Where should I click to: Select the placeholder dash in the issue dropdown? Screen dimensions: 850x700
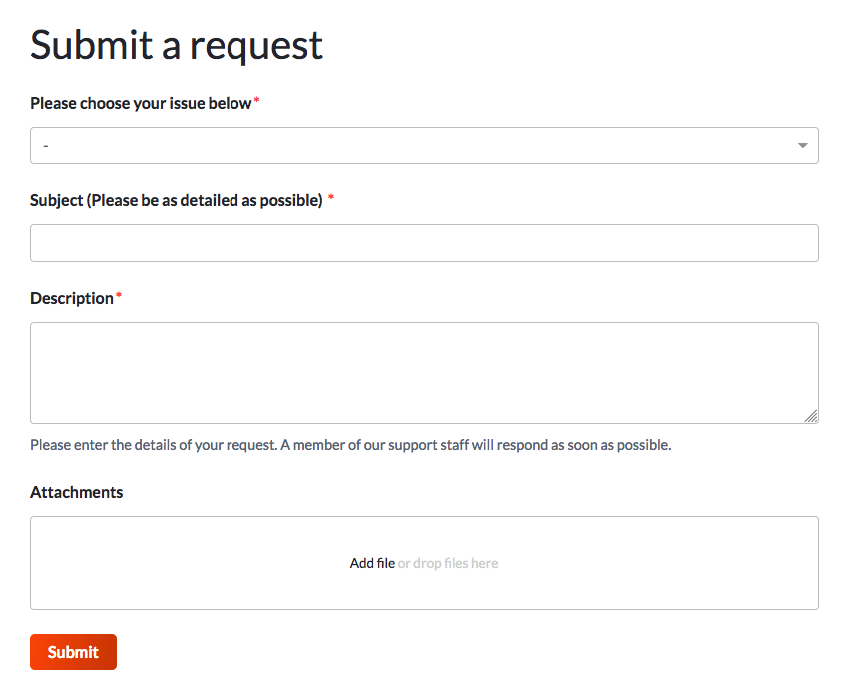pyautogui.click(x=45, y=145)
